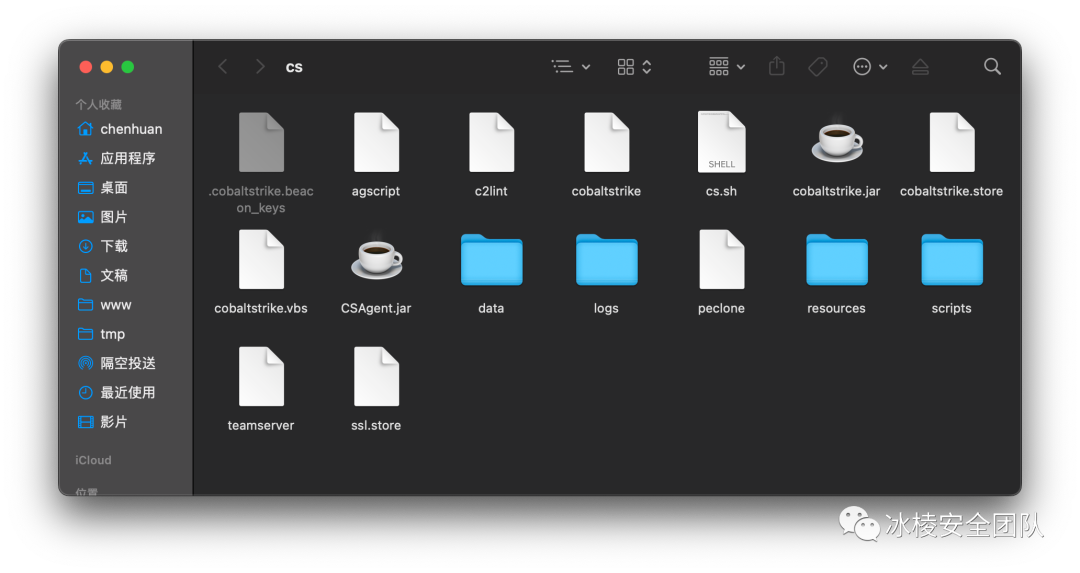Open 桌面 in the sidebar
1080x573 pixels.
(x=103, y=187)
